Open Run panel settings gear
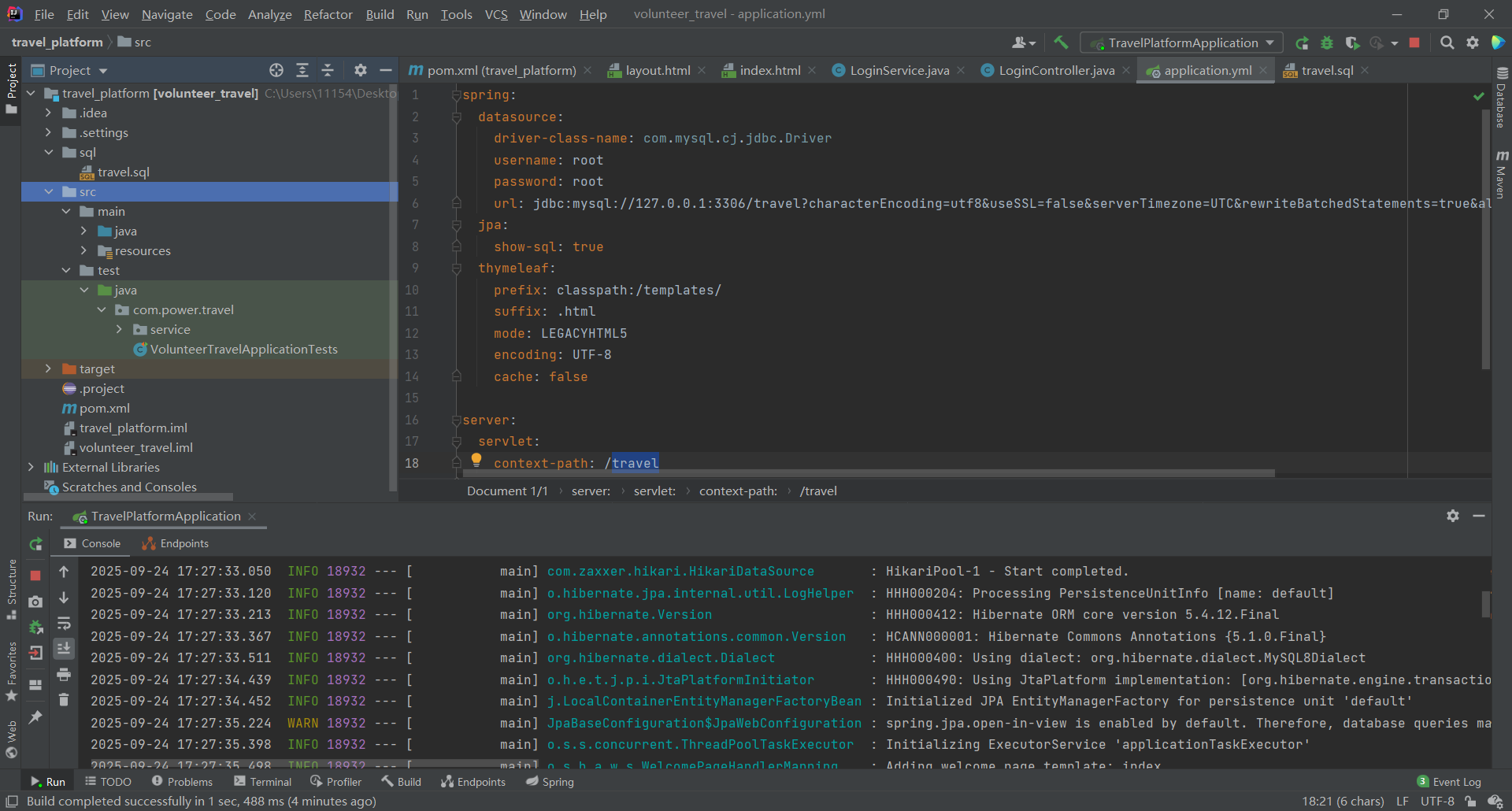Viewport: 1512px width, 811px height. pos(1453,516)
